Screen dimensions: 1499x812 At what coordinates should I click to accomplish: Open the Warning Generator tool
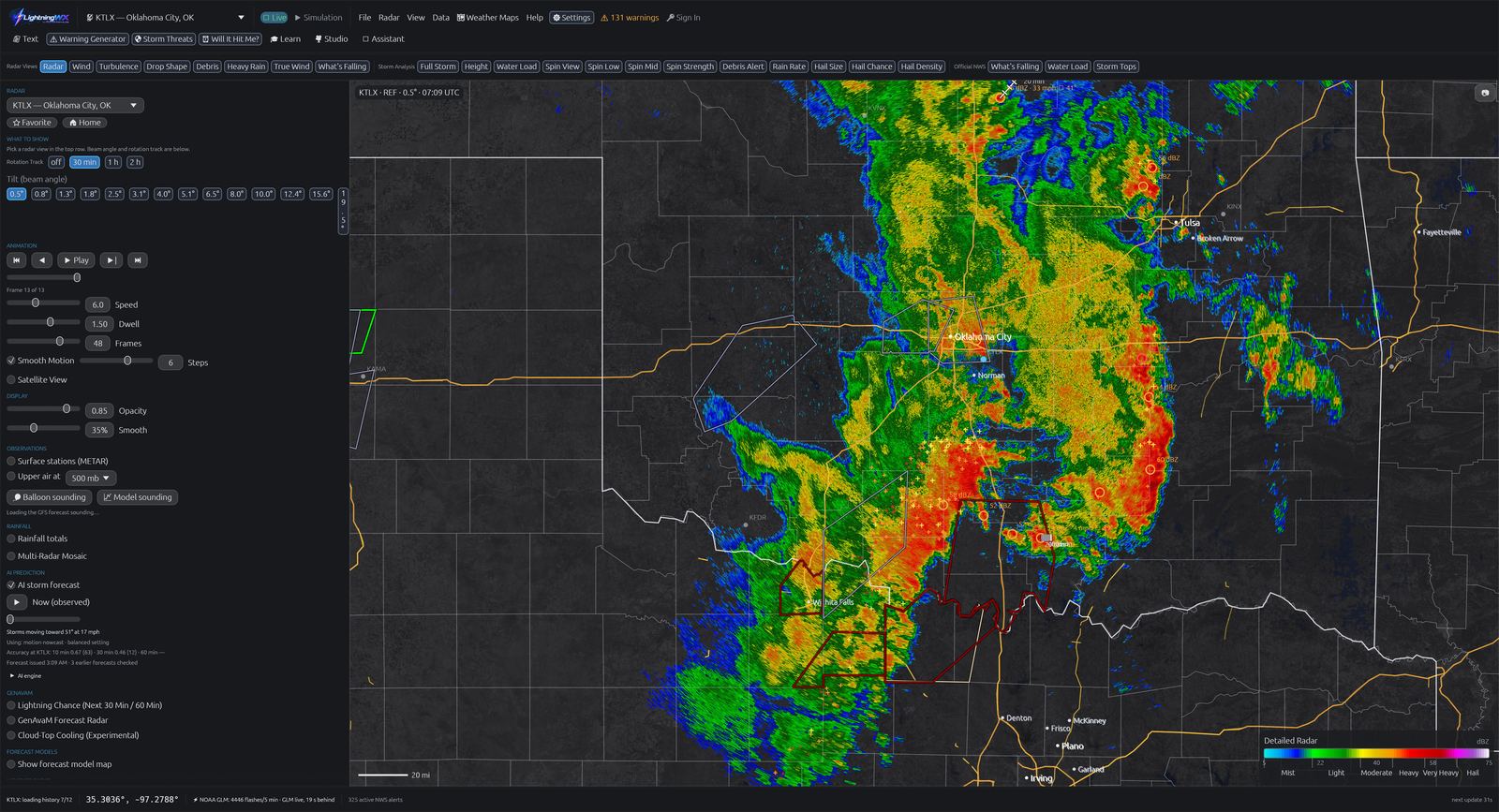click(87, 39)
